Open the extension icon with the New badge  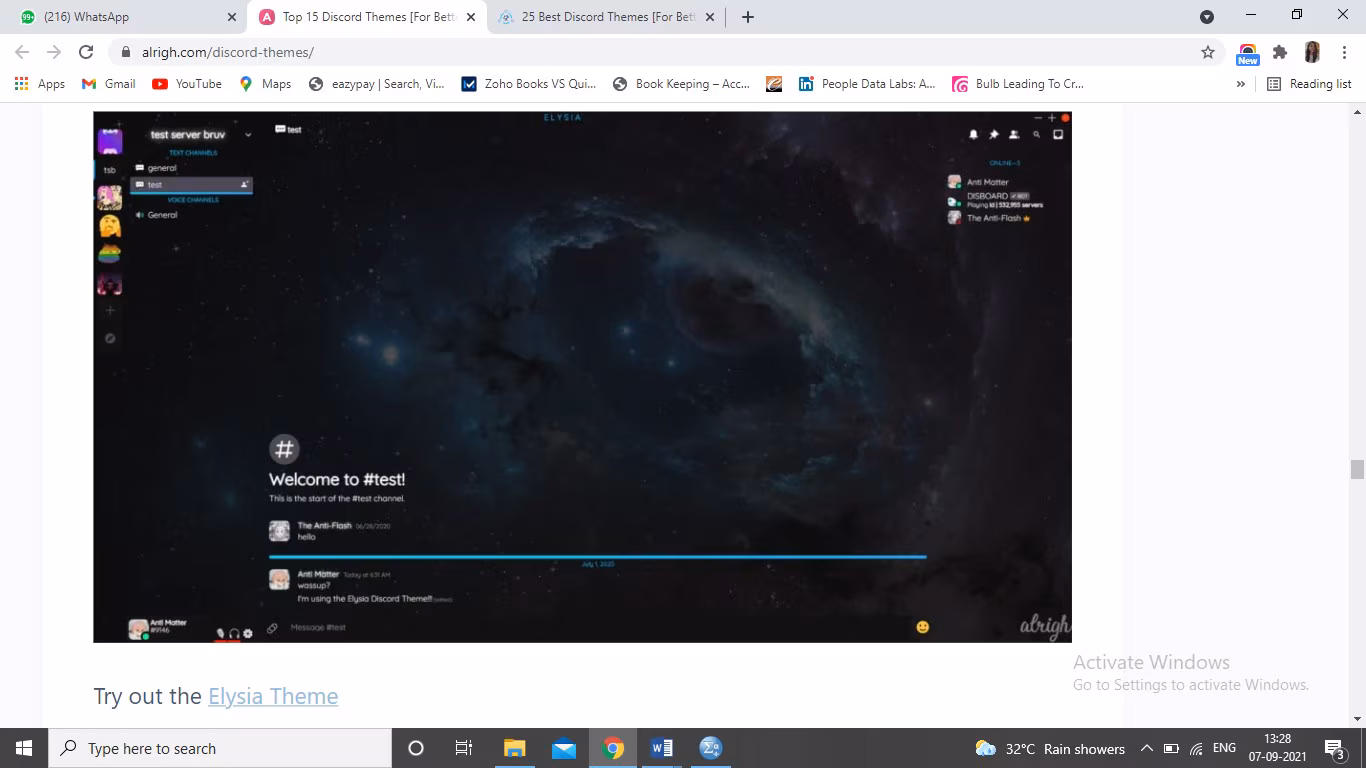tap(1248, 53)
